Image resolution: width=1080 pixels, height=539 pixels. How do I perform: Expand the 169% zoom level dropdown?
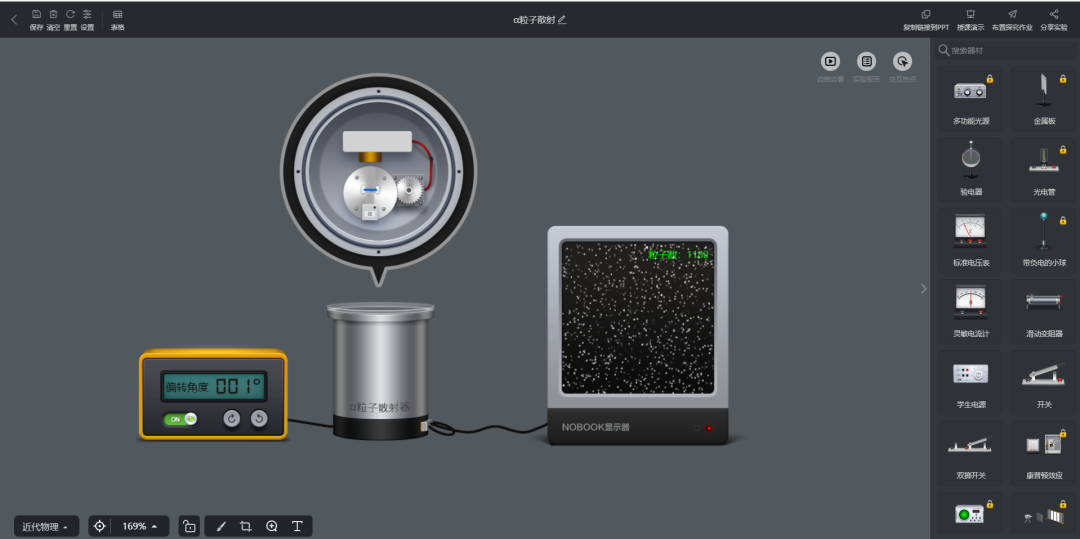[139, 526]
